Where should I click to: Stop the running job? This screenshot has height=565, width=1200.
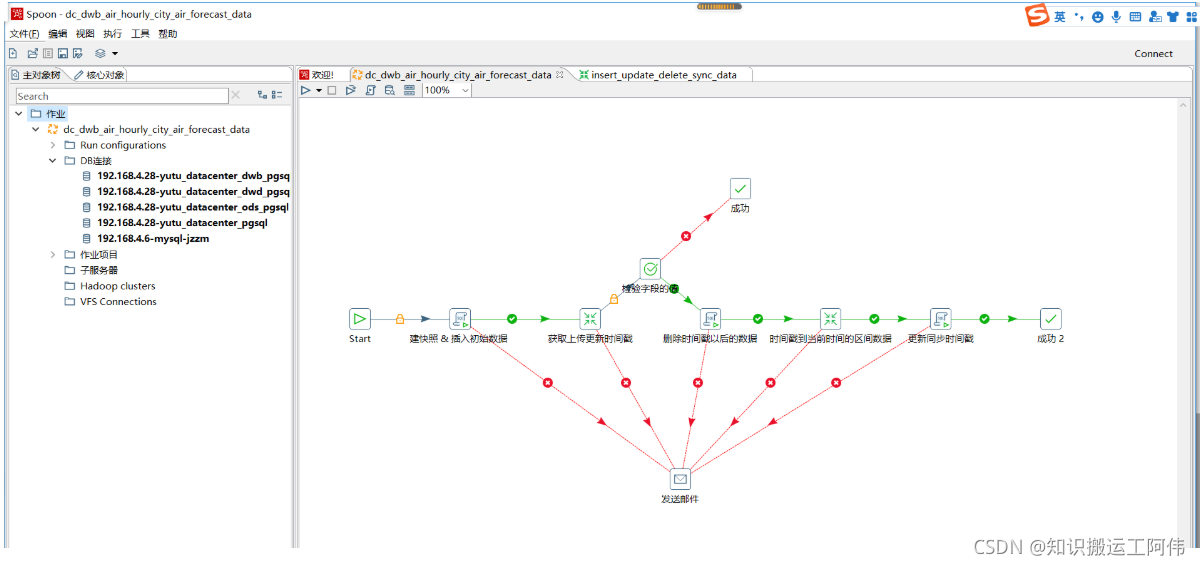pyautogui.click(x=332, y=90)
